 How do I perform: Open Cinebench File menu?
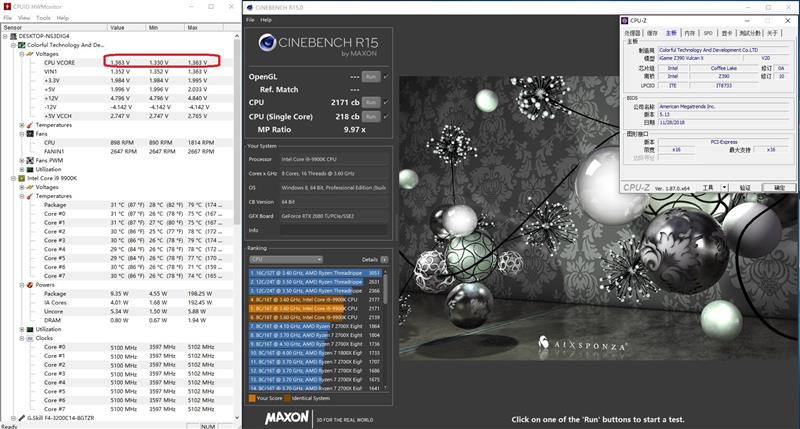click(250, 20)
